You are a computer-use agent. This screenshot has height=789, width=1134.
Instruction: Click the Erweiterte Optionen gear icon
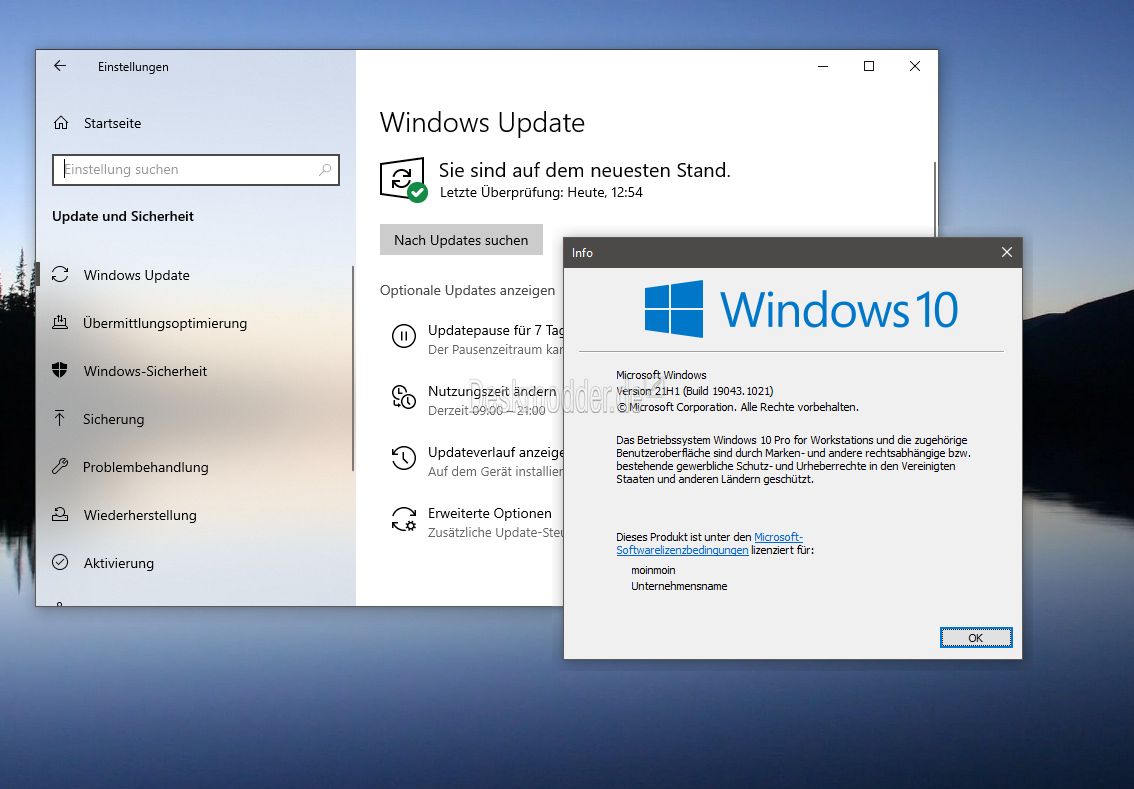click(404, 519)
